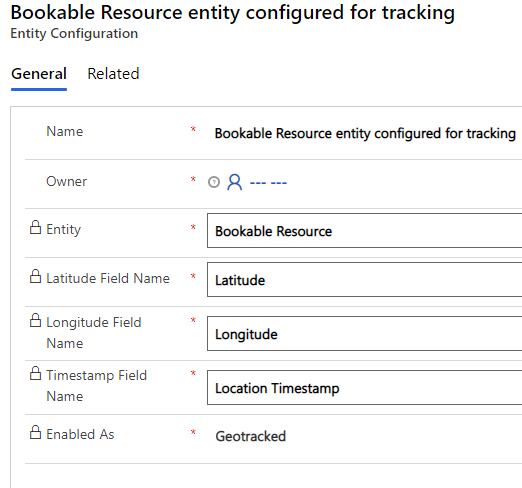Click the Location Timestamp input box
522x488 pixels.
click(x=365, y=388)
